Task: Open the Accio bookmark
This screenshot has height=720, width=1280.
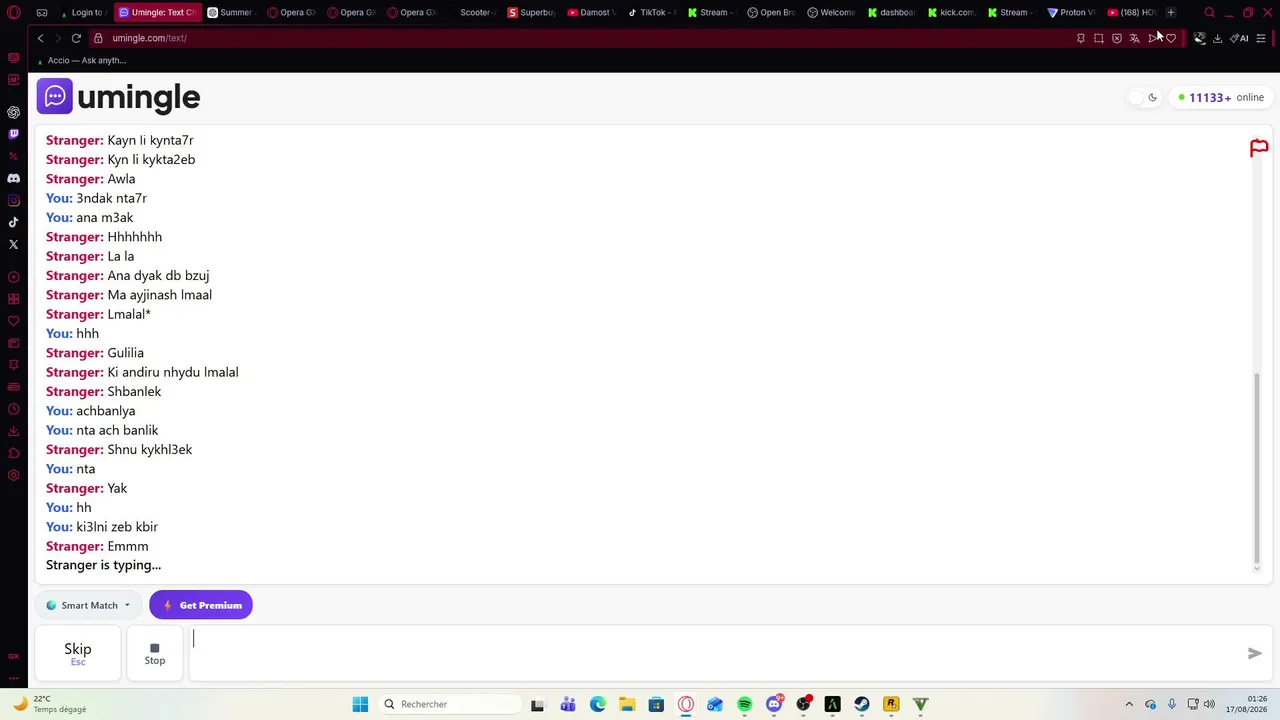Action: 81,60
